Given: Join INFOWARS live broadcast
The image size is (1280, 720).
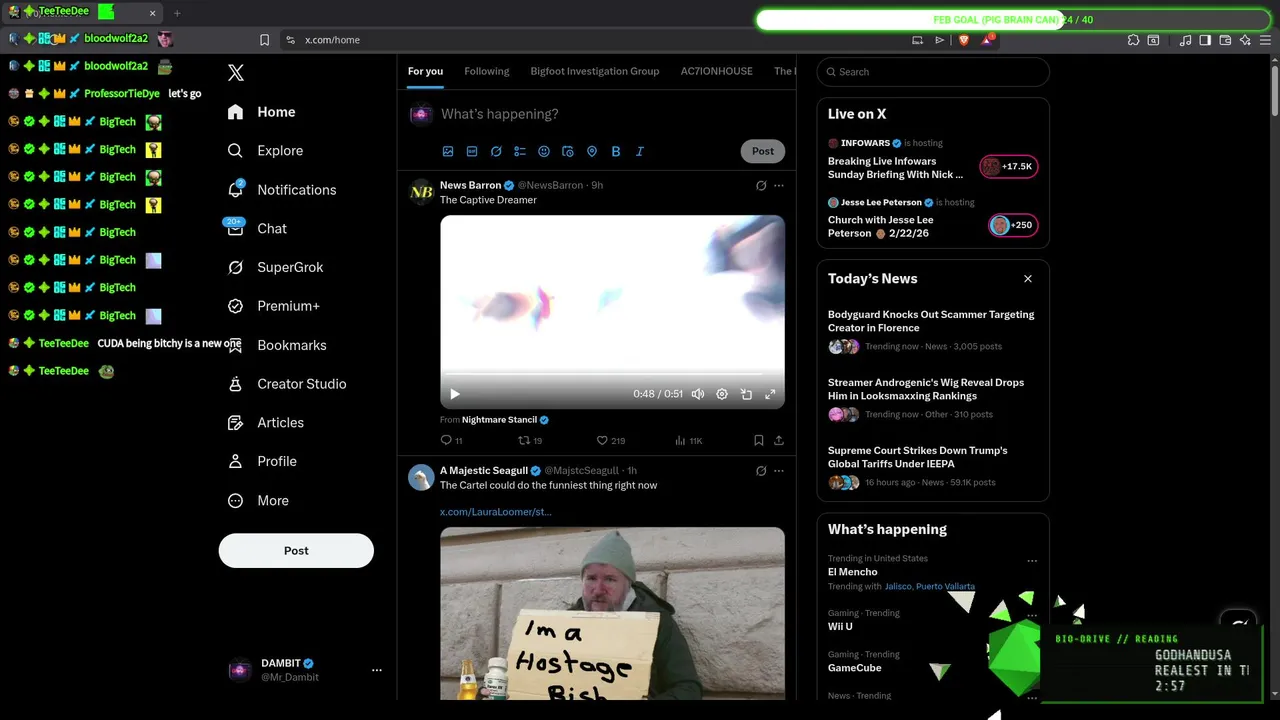Looking at the screenshot, I should 1009,167.
